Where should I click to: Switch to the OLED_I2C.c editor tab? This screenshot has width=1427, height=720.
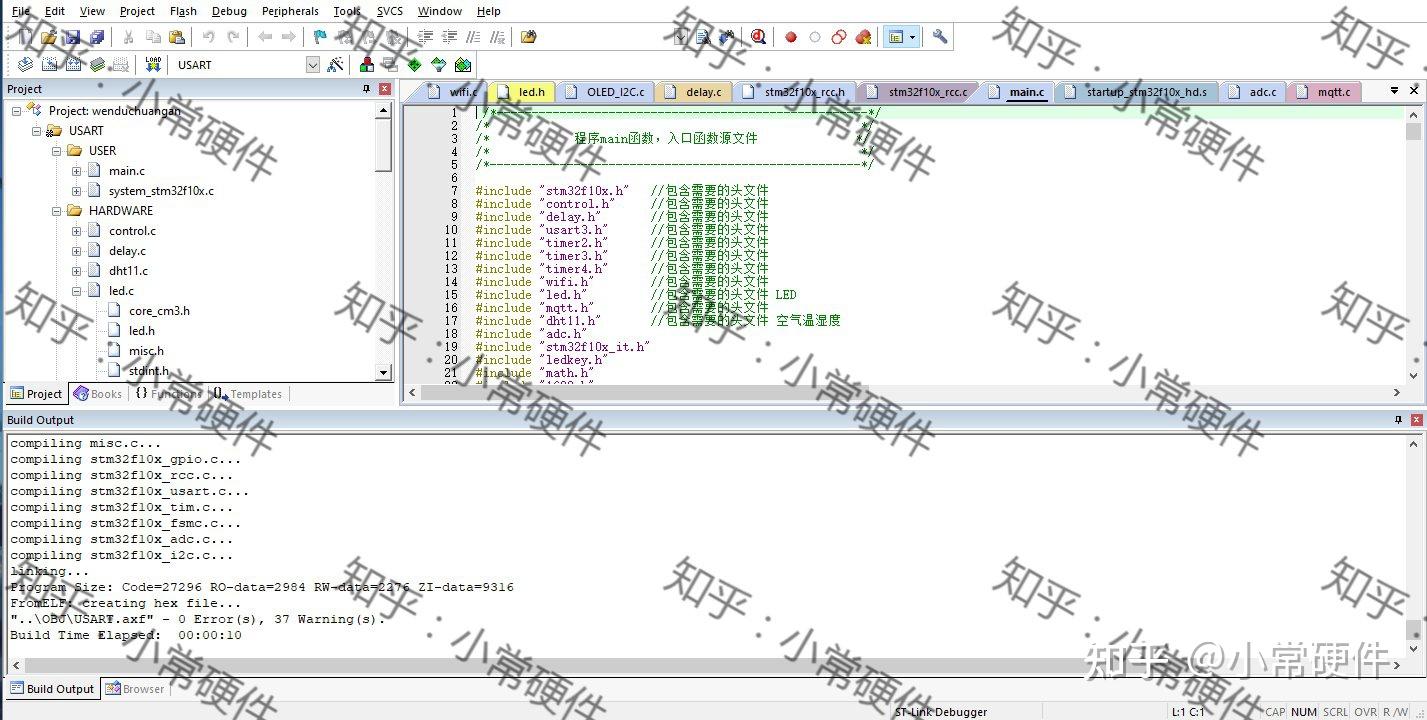click(606, 92)
